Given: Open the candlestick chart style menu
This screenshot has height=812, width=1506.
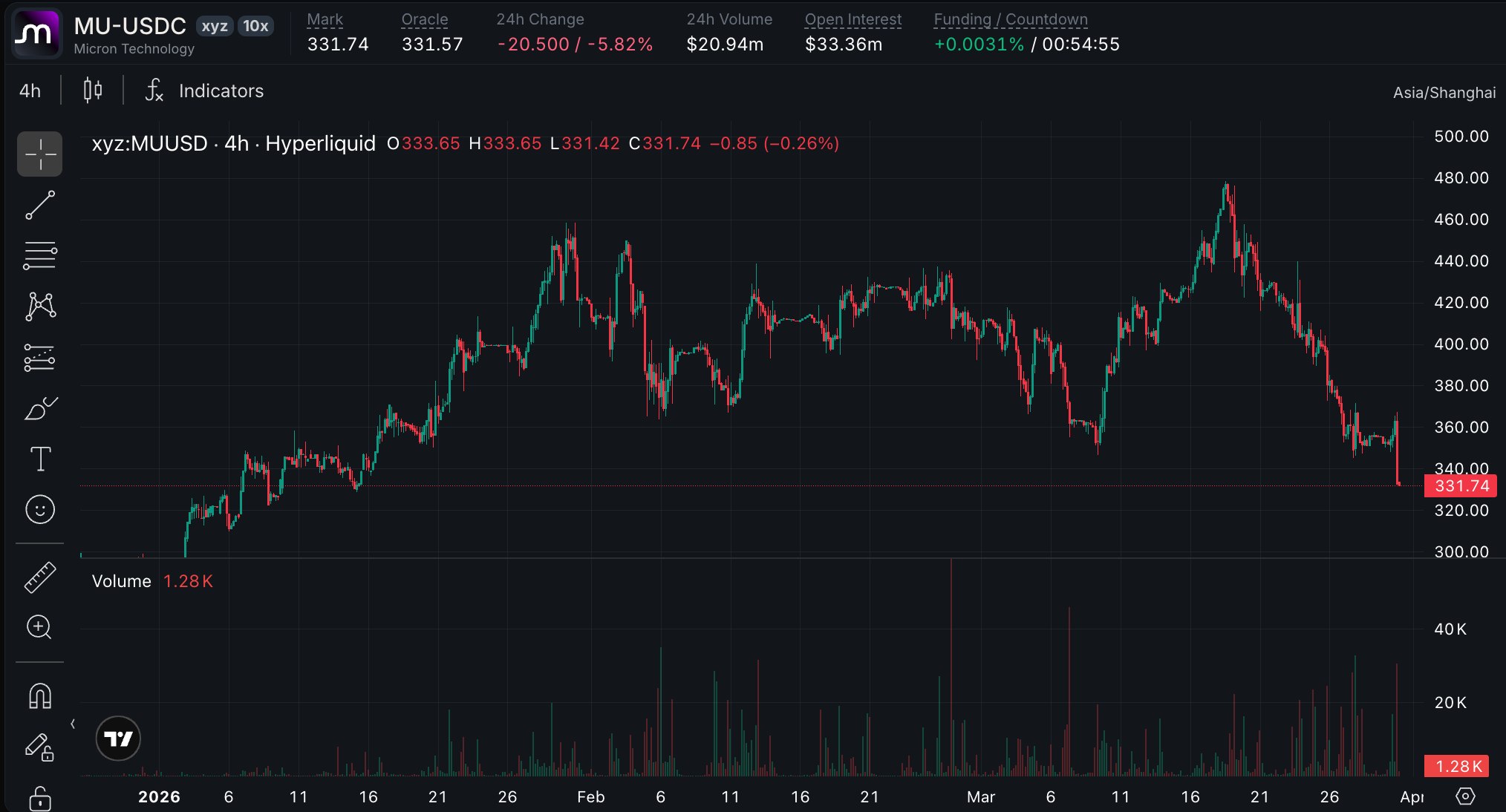Looking at the screenshot, I should (x=93, y=91).
